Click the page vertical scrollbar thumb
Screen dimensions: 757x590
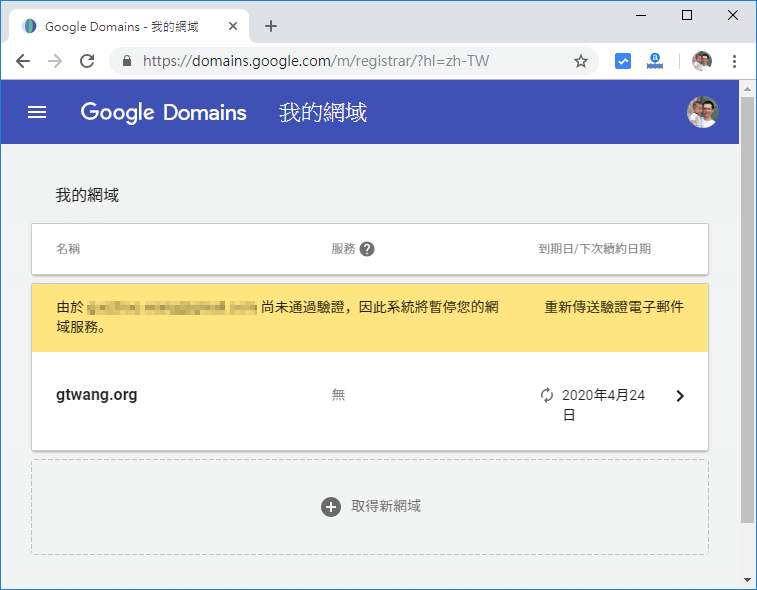tap(747, 309)
